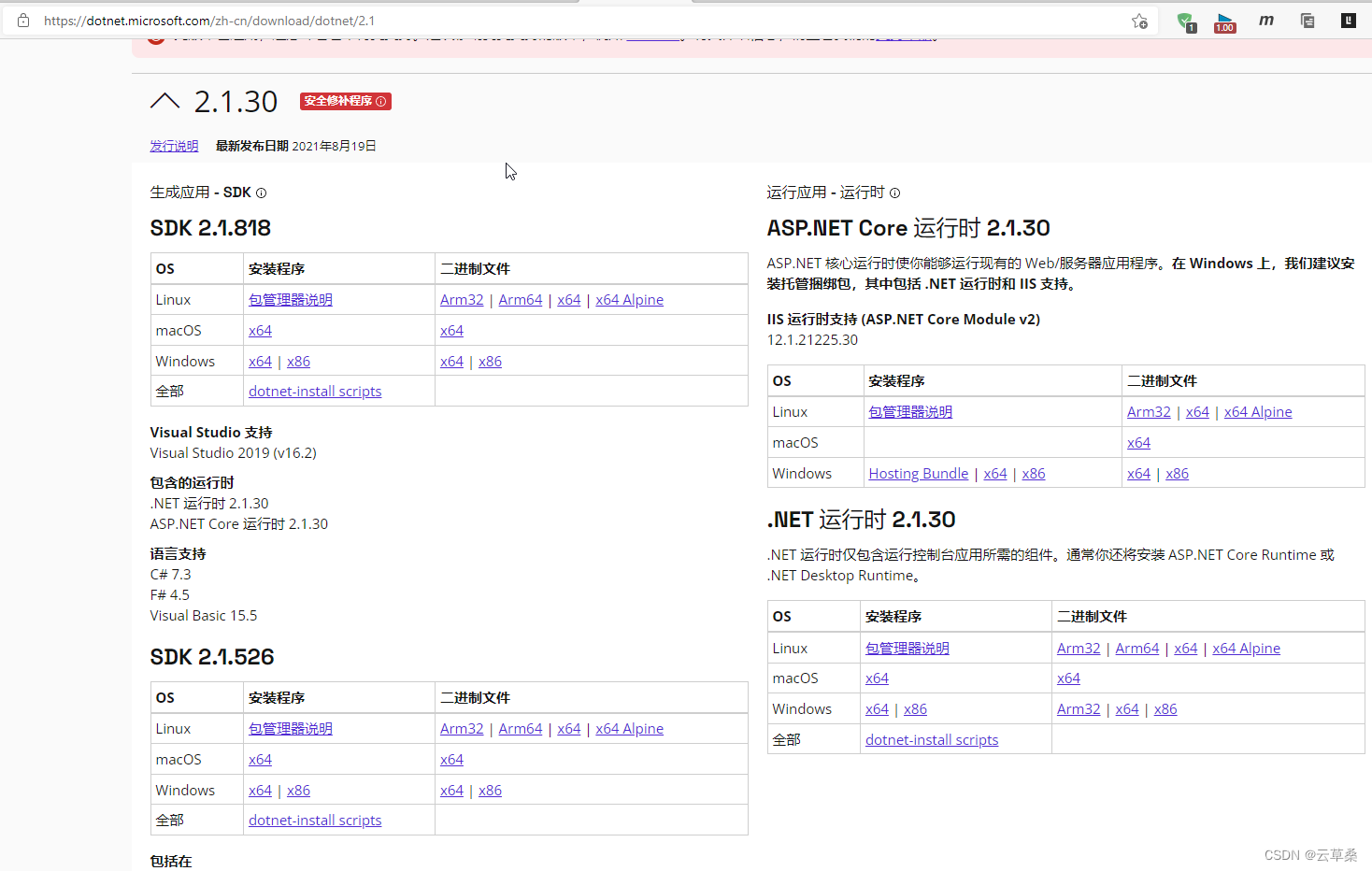Select 'Visual Studio 2019 (v16.2)' text
This screenshot has height=871, width=1372.
pyautogui.click(x=233, y=453)
